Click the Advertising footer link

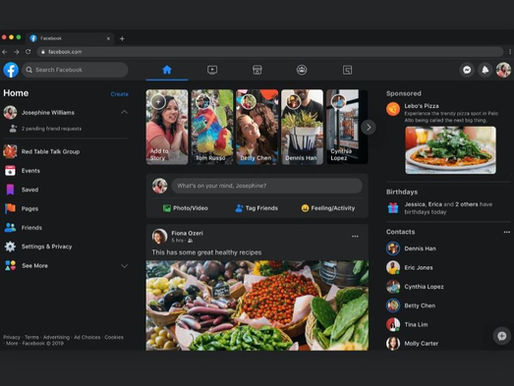click(x=56, y=337)
